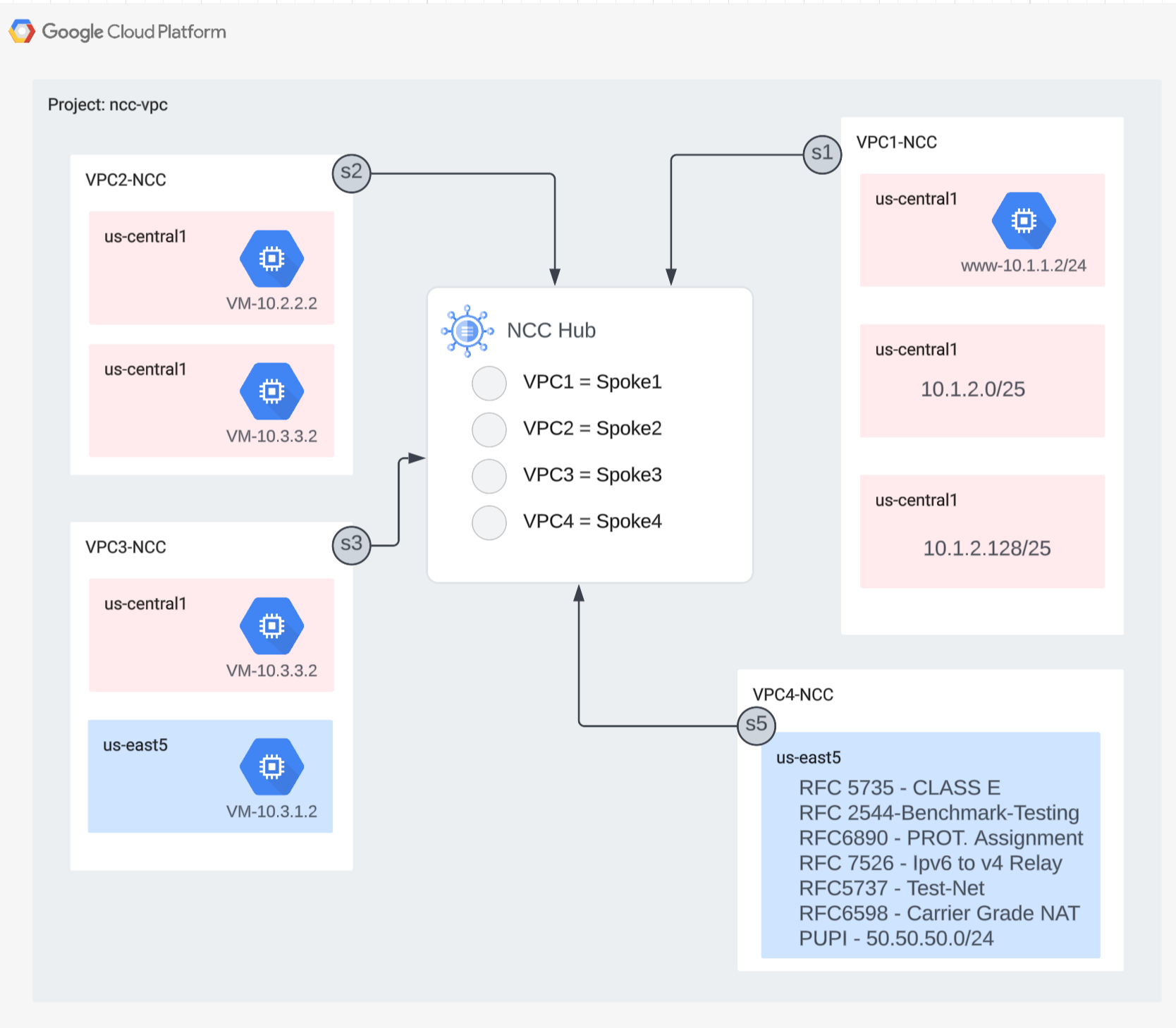Click the s2 spoke circle marker
The height and width of the screenshot is (1028, 1176).
pyautogui.click(x=351, y=173)
